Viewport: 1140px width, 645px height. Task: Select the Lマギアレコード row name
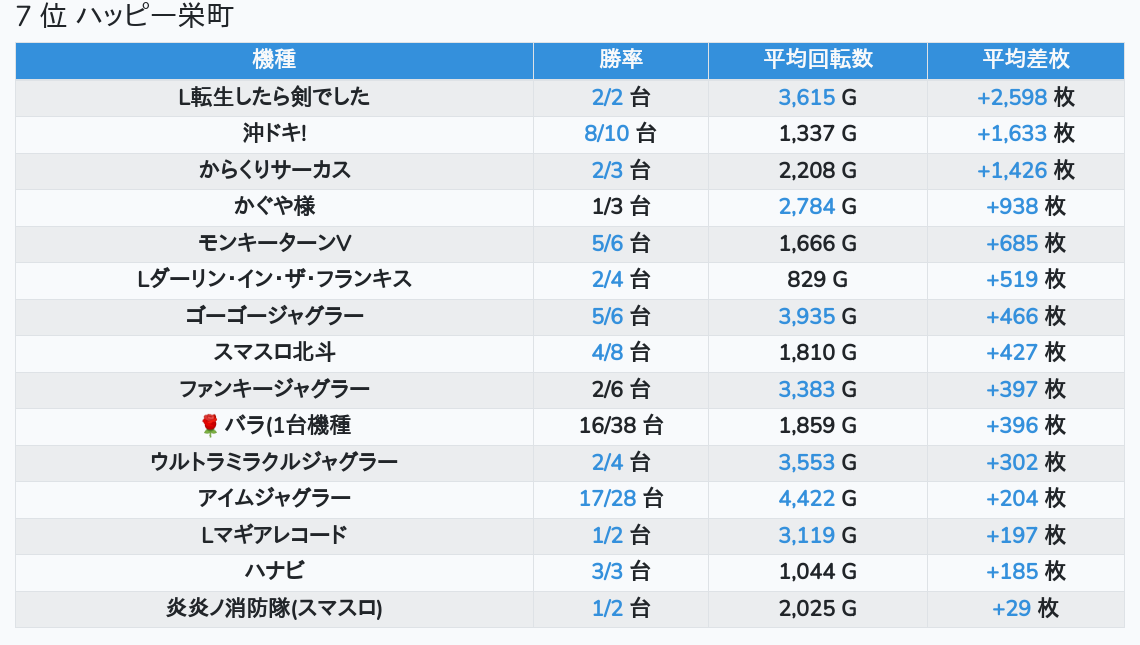click(x=274, y=534)
